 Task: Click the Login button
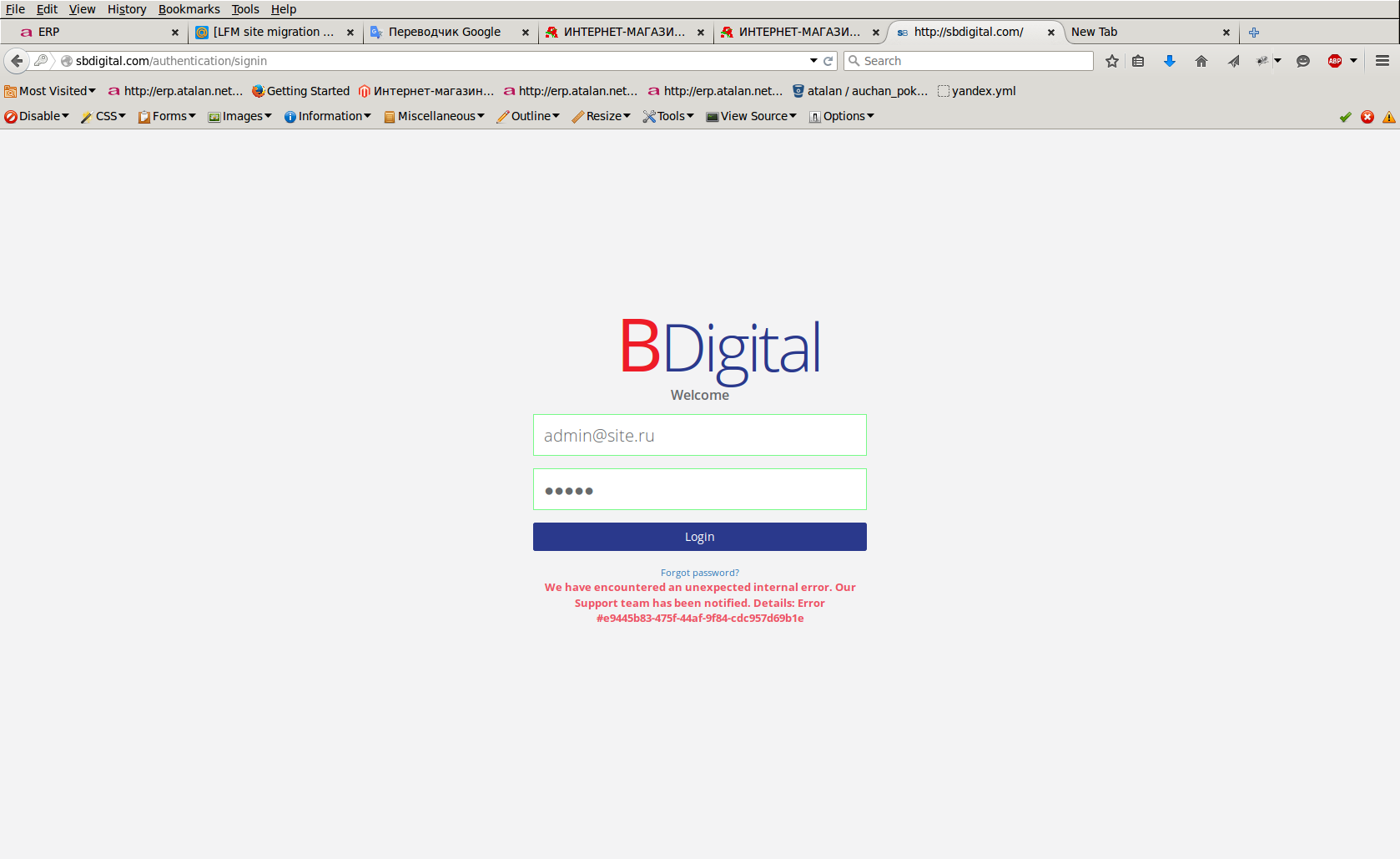coord(700,537)
